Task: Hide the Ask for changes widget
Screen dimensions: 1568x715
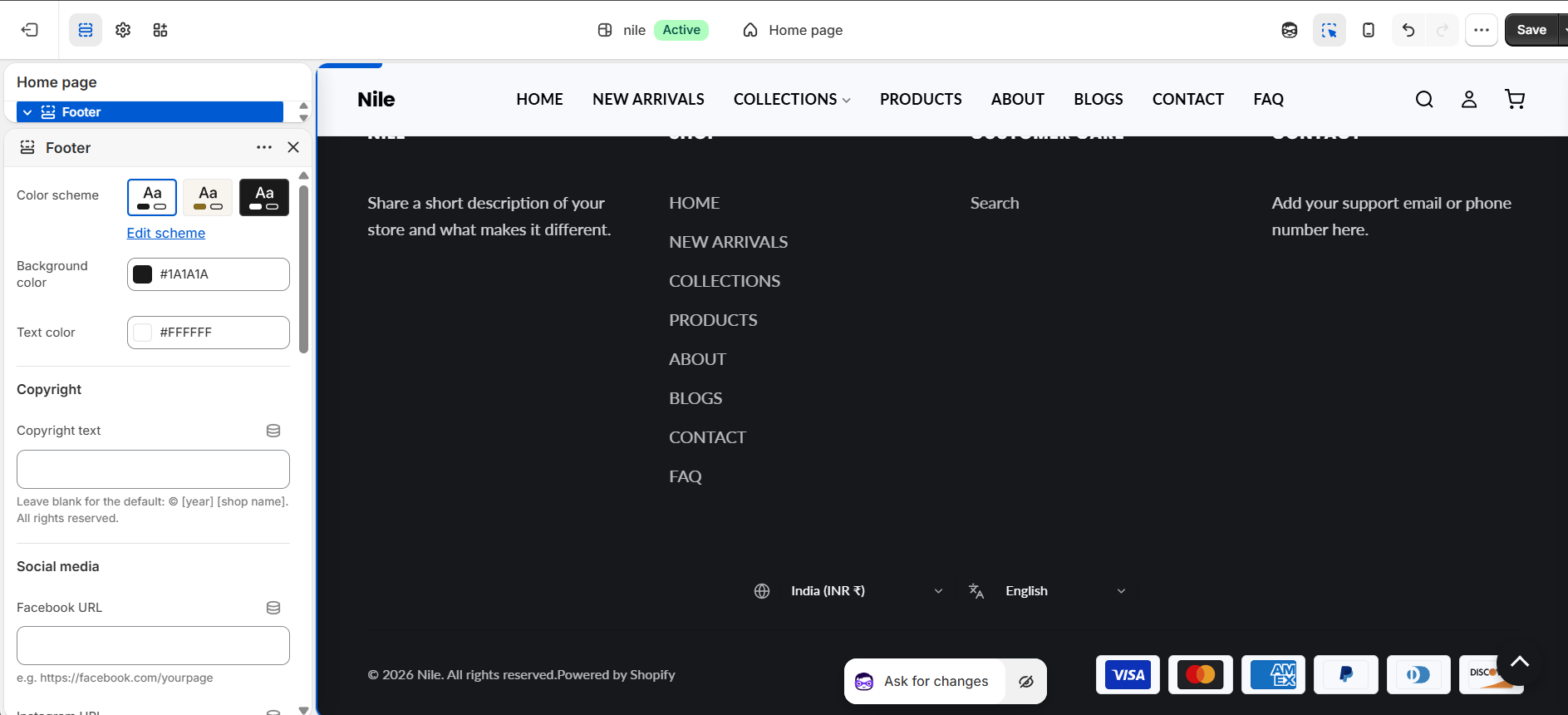Action: (x=1026, y=682)
